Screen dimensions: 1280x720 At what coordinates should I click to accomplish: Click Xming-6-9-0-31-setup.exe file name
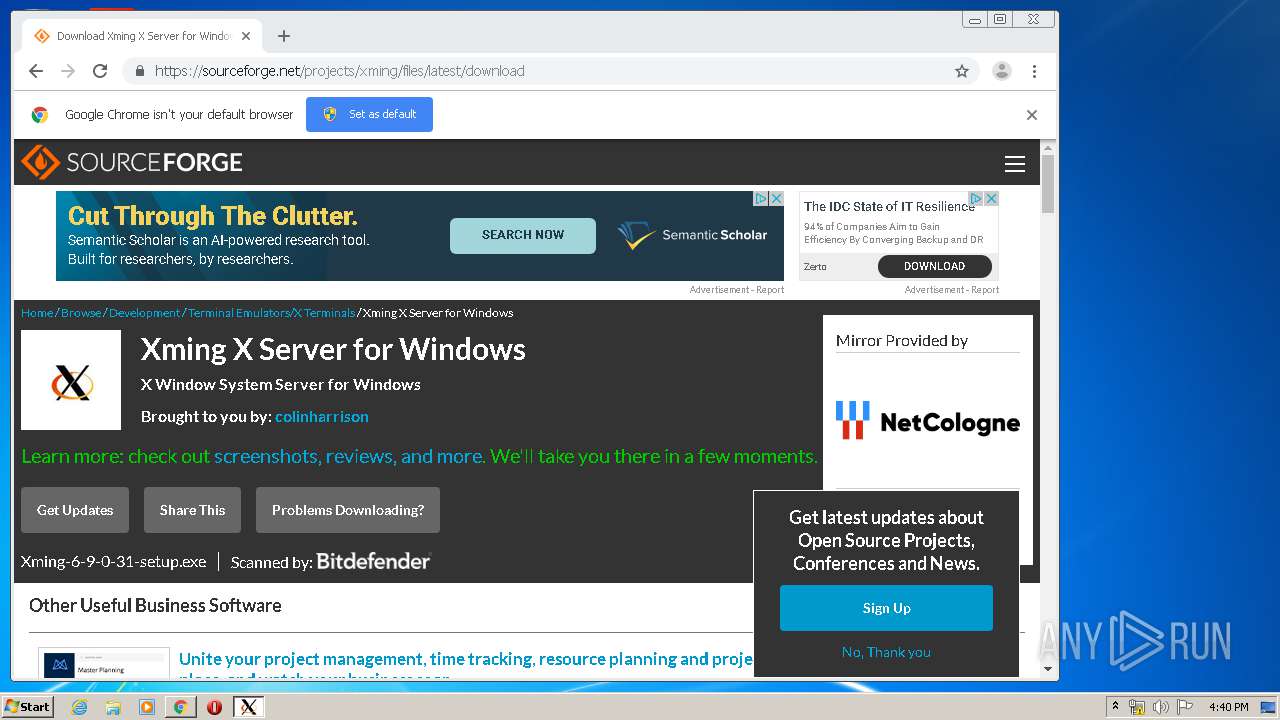point(114,562)
